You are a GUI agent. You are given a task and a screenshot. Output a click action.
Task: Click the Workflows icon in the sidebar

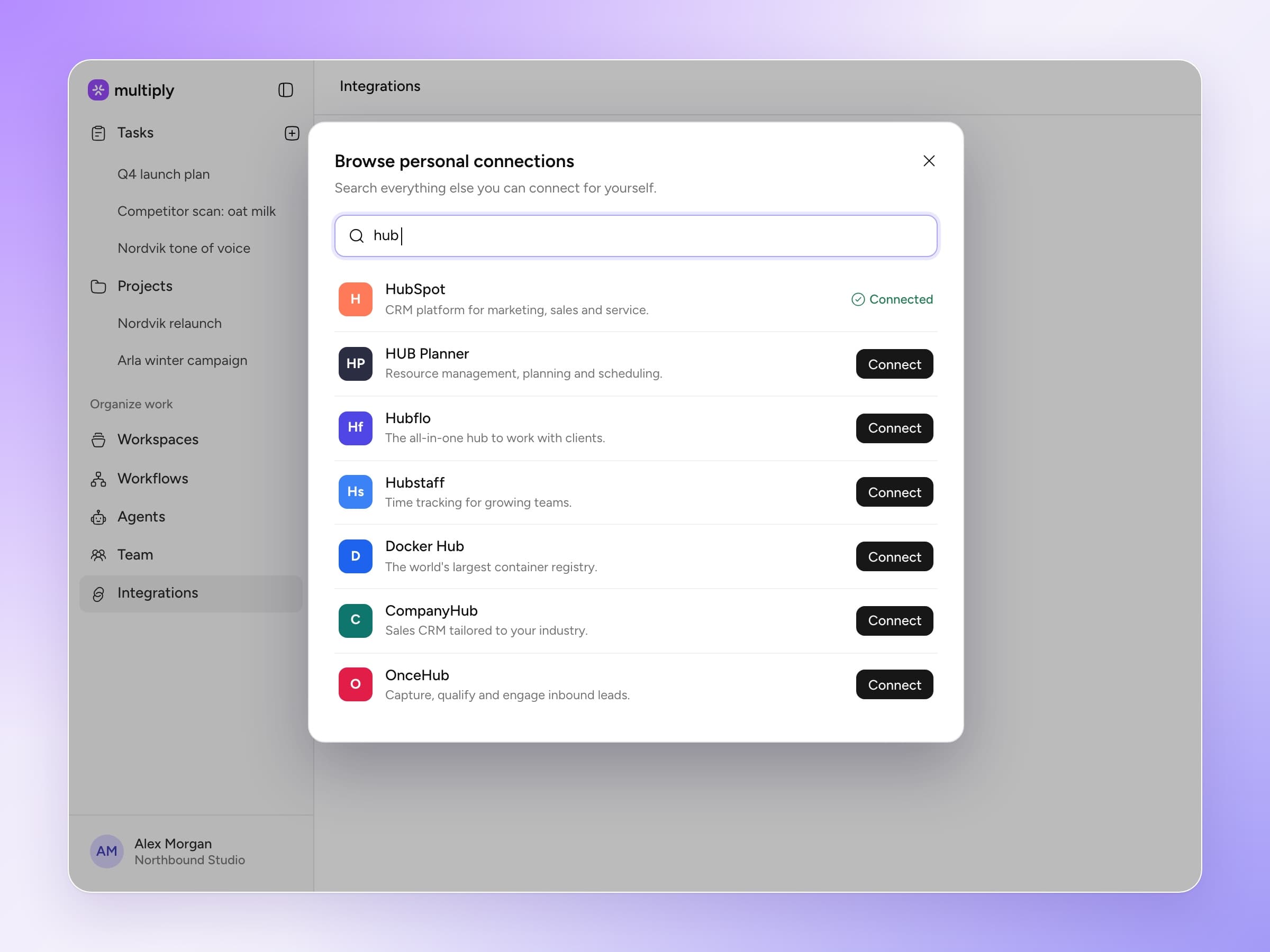(98, 479)
